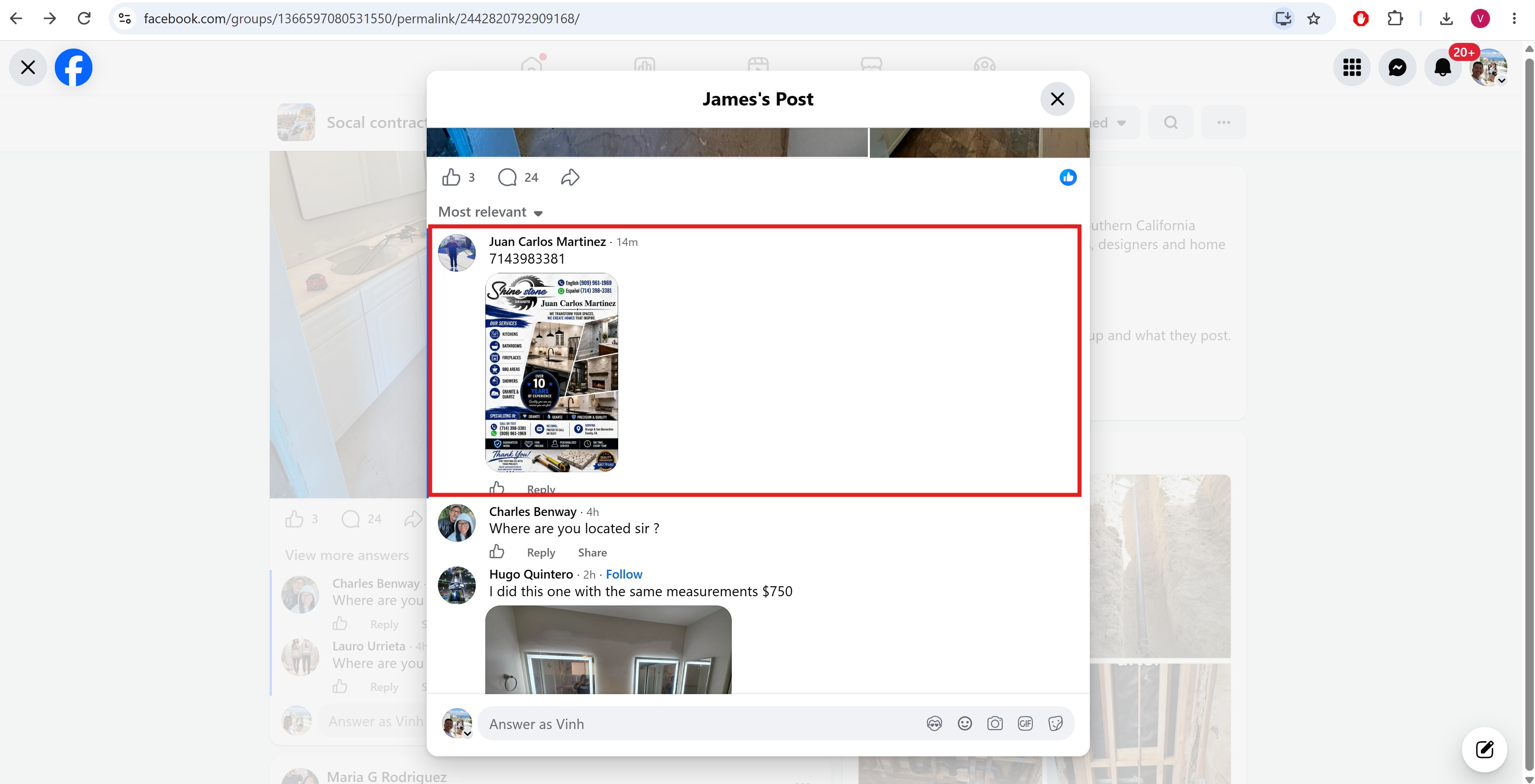
Task: Close the photo viewer with the gray X
Action: point(28,67)
